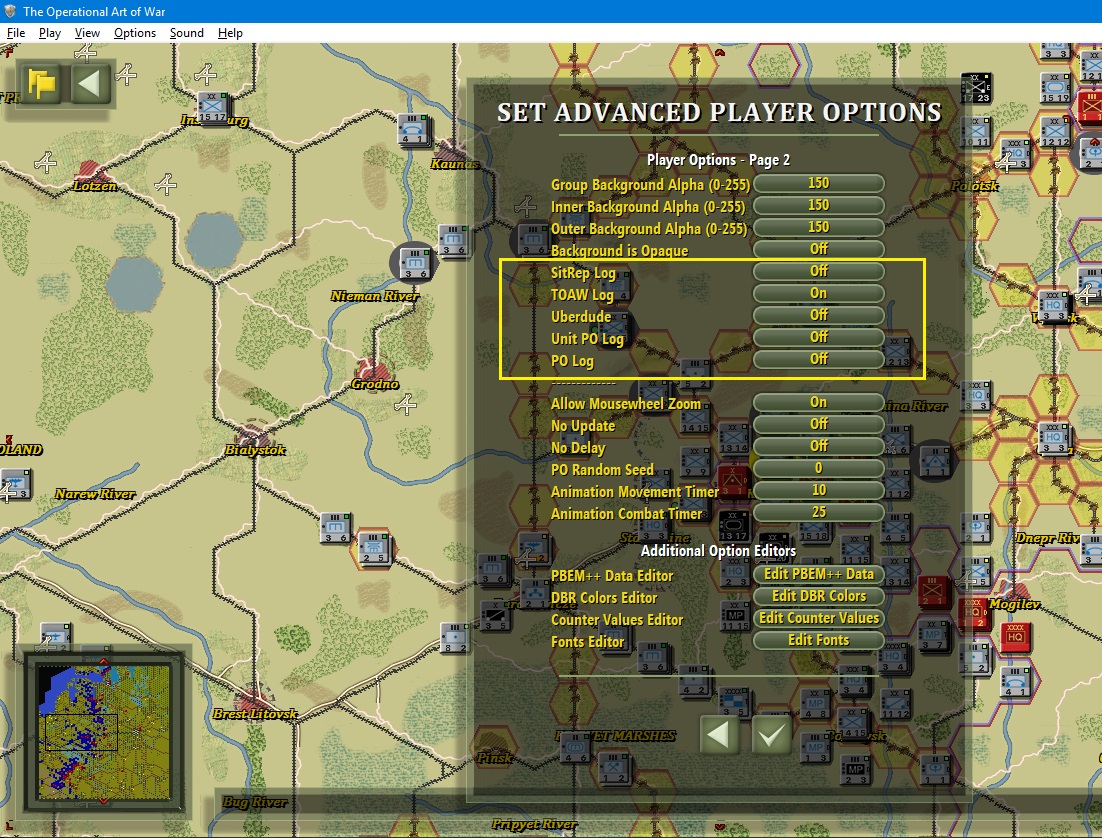Screen dimensions: 1102x838
Task: Click the application icon in title bar
Action: pyautogui.click(x=10, y=11)
